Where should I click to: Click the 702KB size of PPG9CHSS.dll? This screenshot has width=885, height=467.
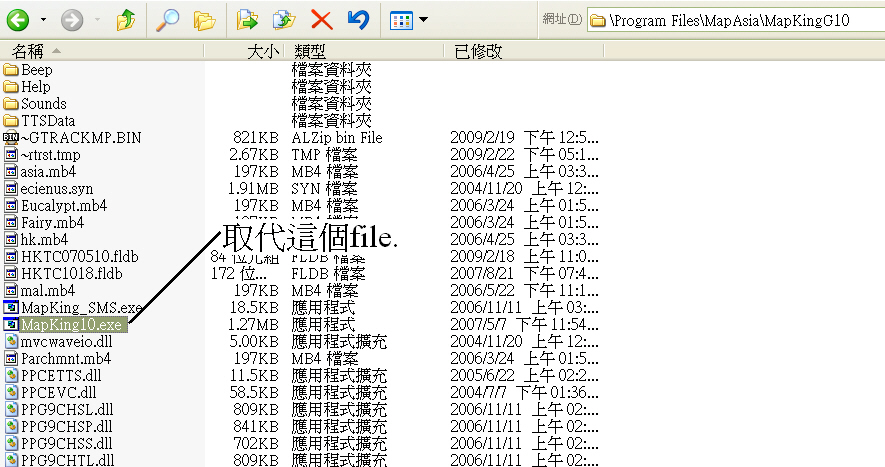click(x=256, y=443)
